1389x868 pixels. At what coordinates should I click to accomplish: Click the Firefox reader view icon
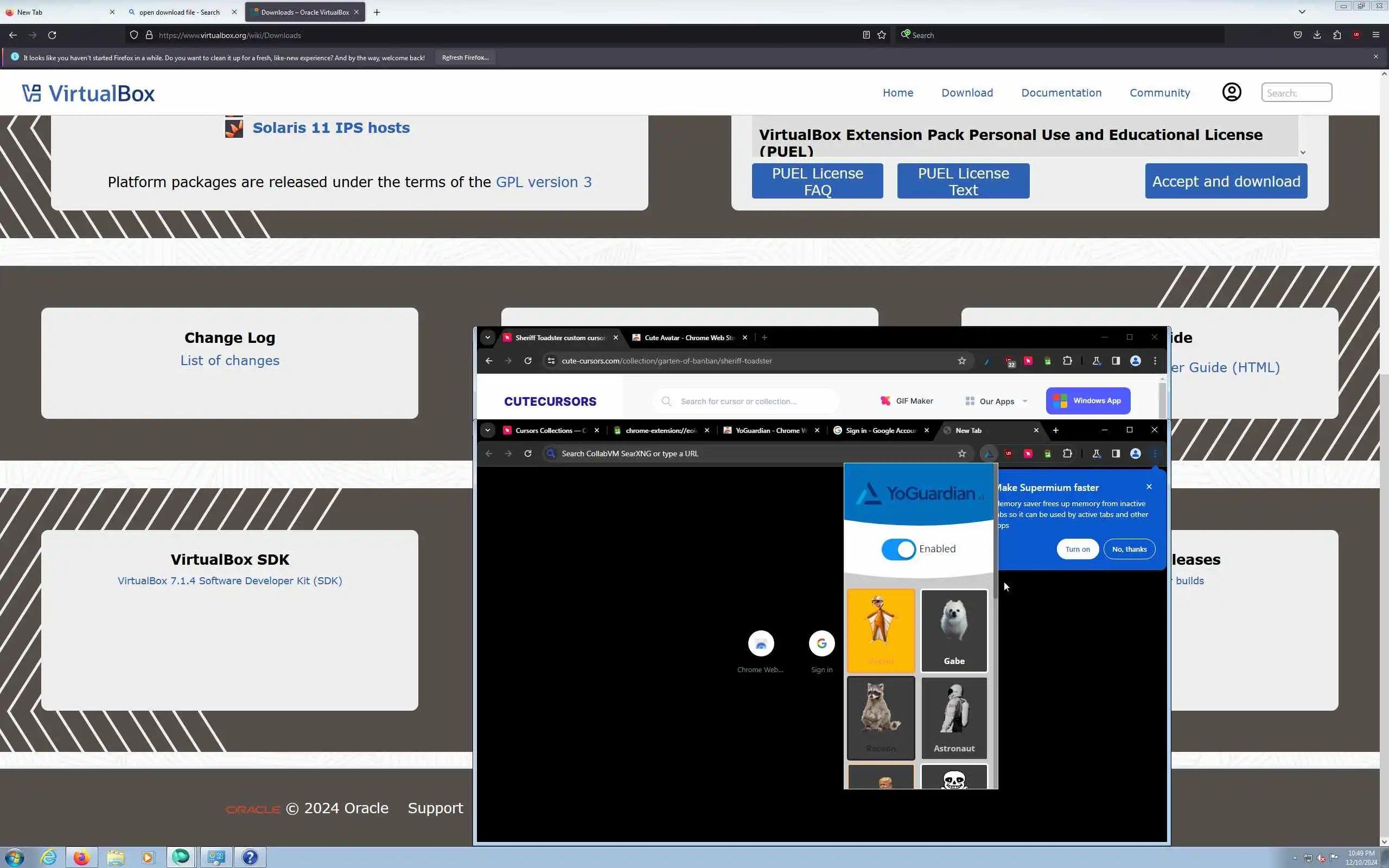[x=866, y=35]
